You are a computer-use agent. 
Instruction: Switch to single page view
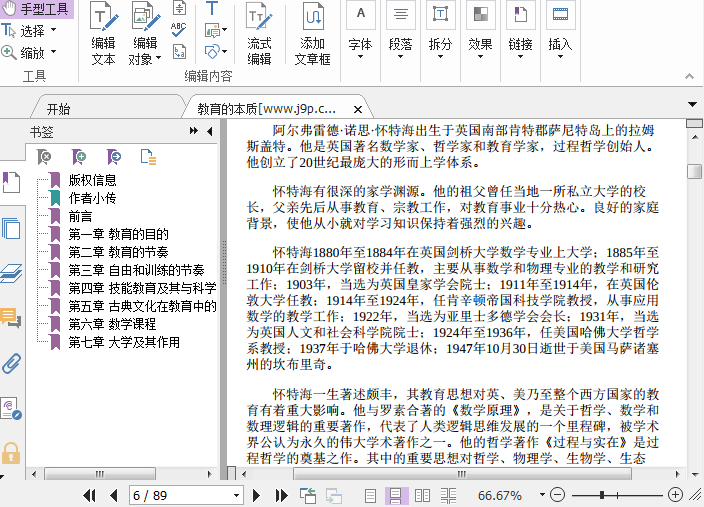(x=370, y=495)
